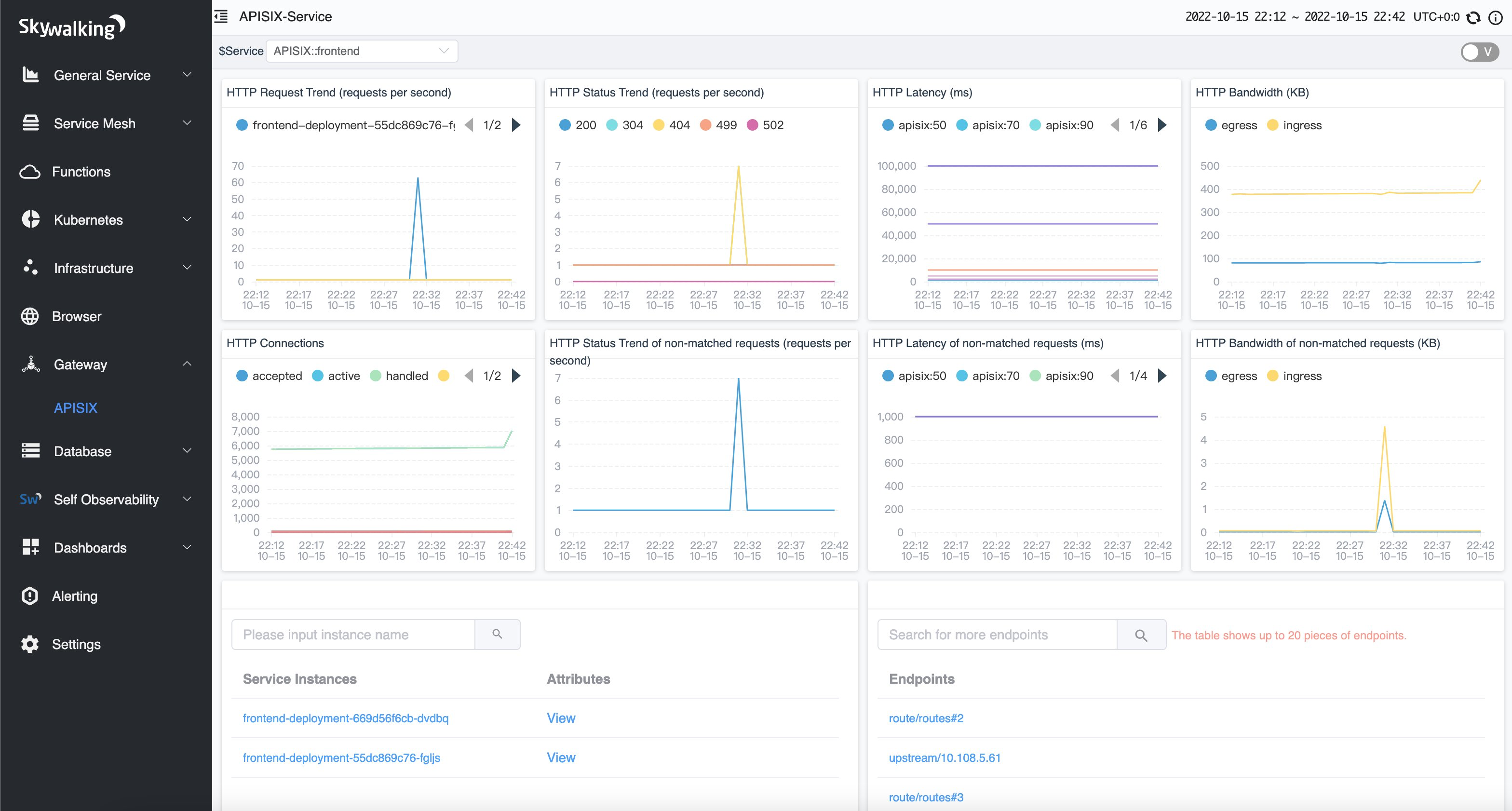Click the refresh time range icon
The width and height of the screenshot is (1512, 811).
point(1473,18)
